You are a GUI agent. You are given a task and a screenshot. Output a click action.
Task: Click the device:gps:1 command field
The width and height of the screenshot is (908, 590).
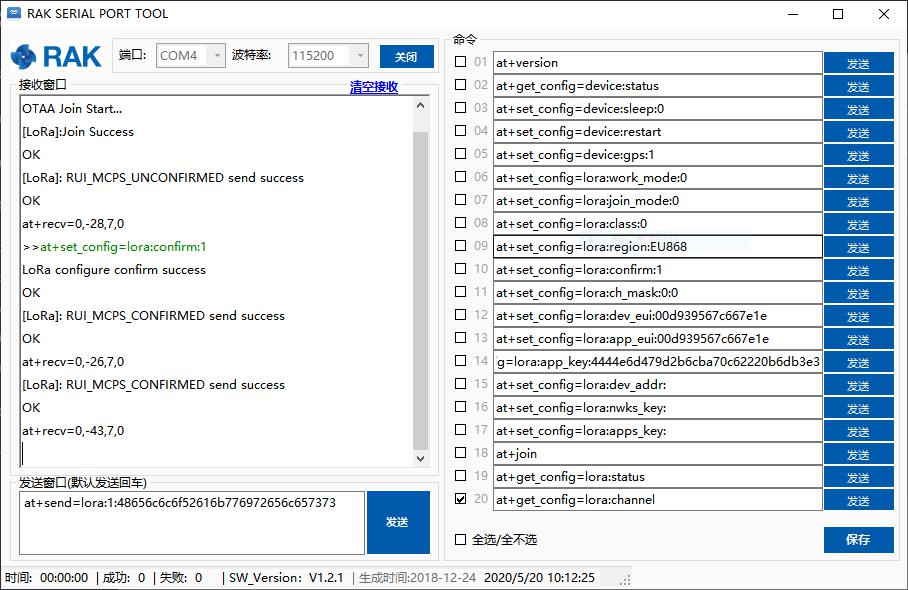click(658, 155)
